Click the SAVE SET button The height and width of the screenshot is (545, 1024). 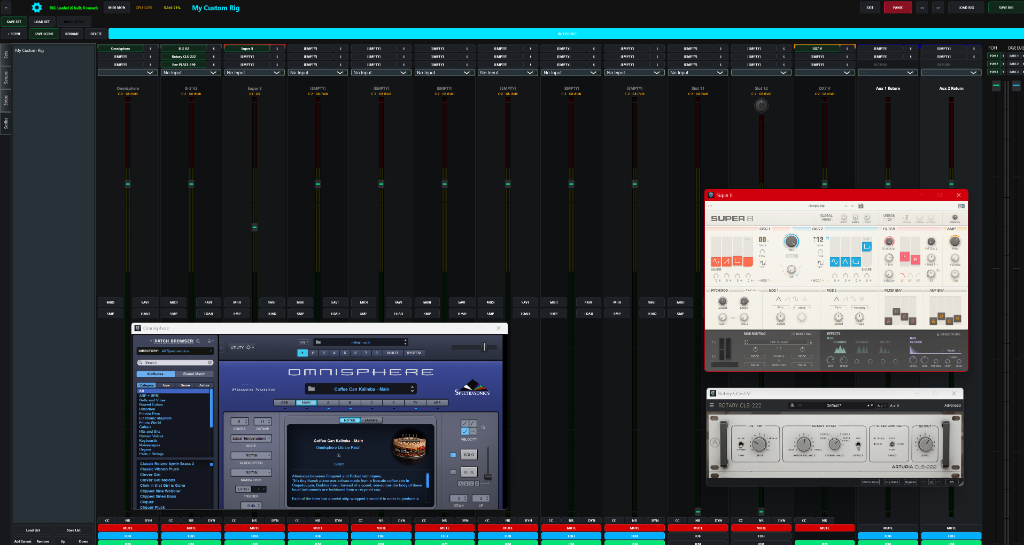click(x=14, y=22)
